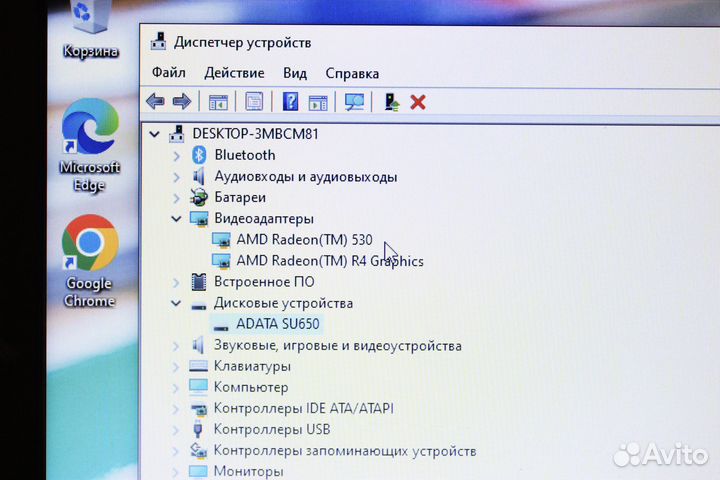The width and height of the screenshot is (720, 480).
Task: Collapse the Дисковые устройства chevron
Action: [176, 303]
